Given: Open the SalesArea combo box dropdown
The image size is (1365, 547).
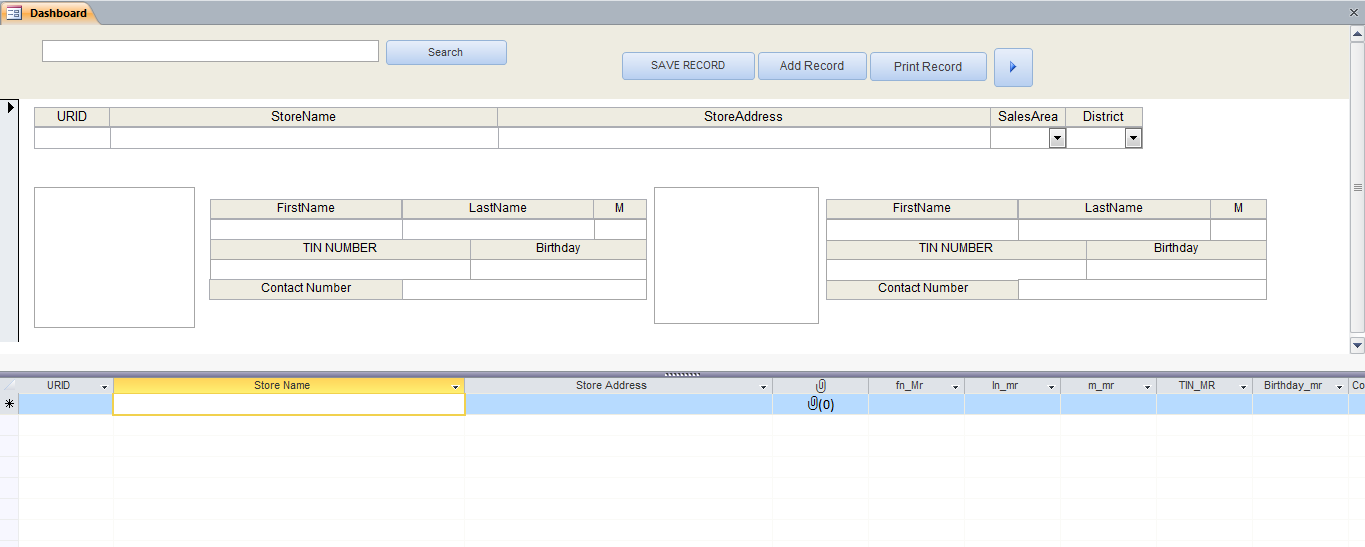Looking at the screenshot, I should [x=1057, y=139].
